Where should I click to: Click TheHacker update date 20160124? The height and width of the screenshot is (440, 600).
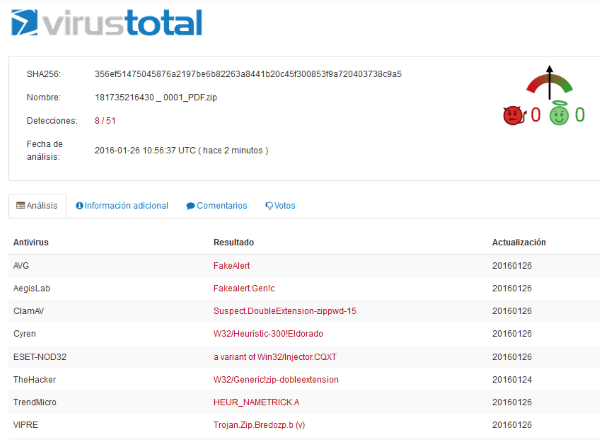click(x=512, y=380)
